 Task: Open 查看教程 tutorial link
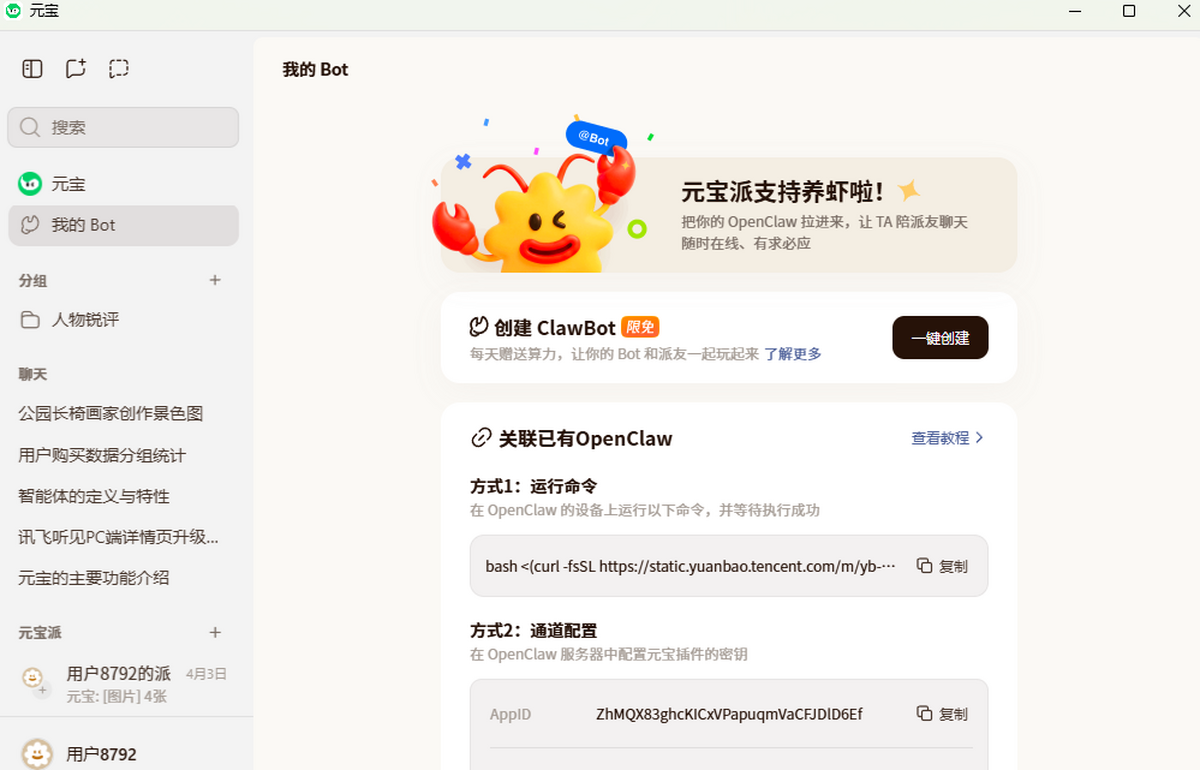click(x=940, y=438)
